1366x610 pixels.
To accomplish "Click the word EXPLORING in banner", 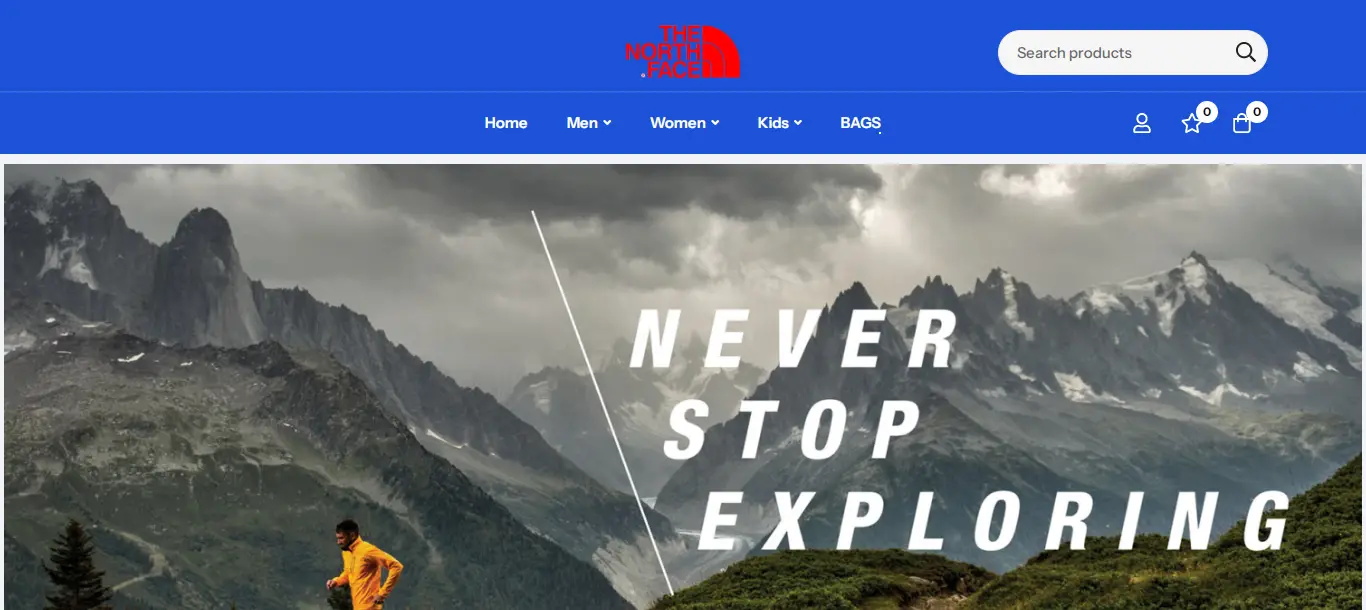I will click(994, 521).
